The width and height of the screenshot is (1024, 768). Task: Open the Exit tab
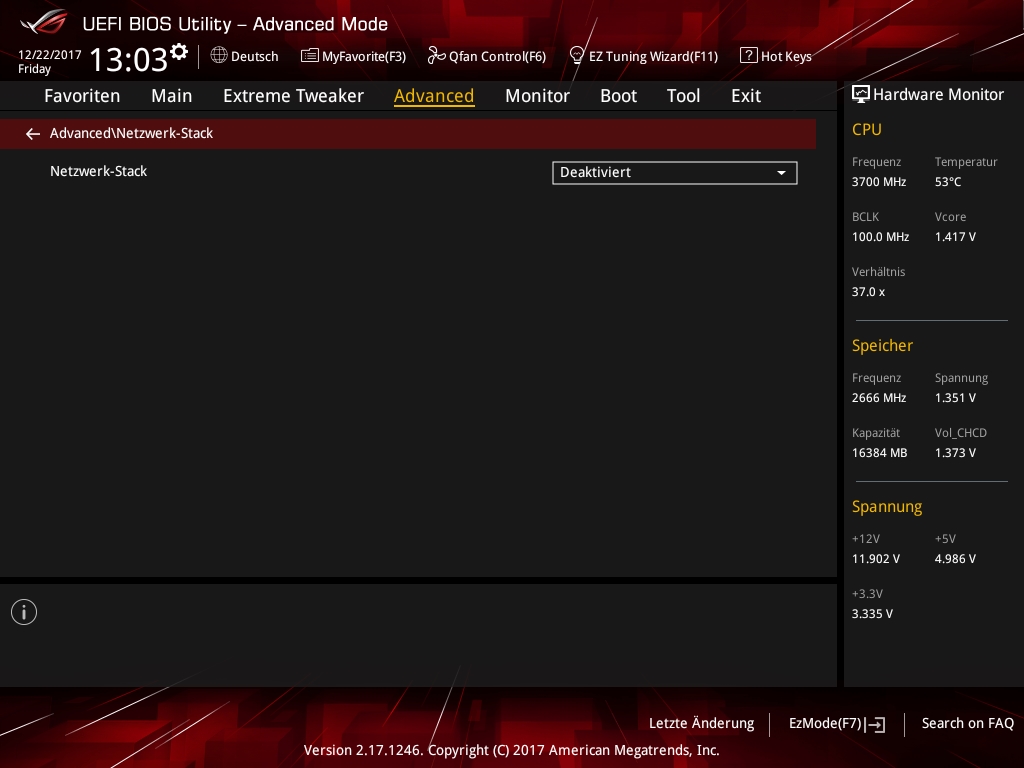(x=745, y=96)
